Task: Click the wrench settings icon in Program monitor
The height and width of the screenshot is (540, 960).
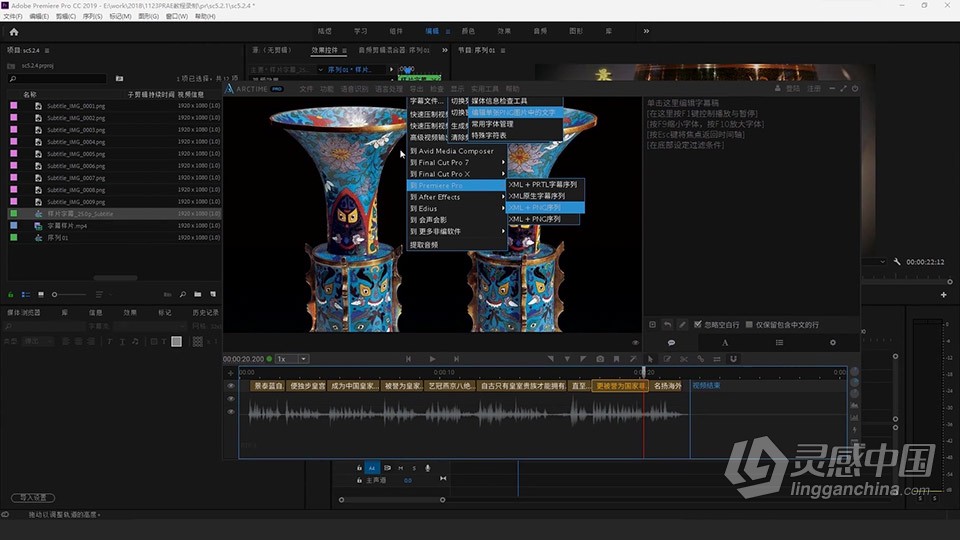Action: (897, 262)
